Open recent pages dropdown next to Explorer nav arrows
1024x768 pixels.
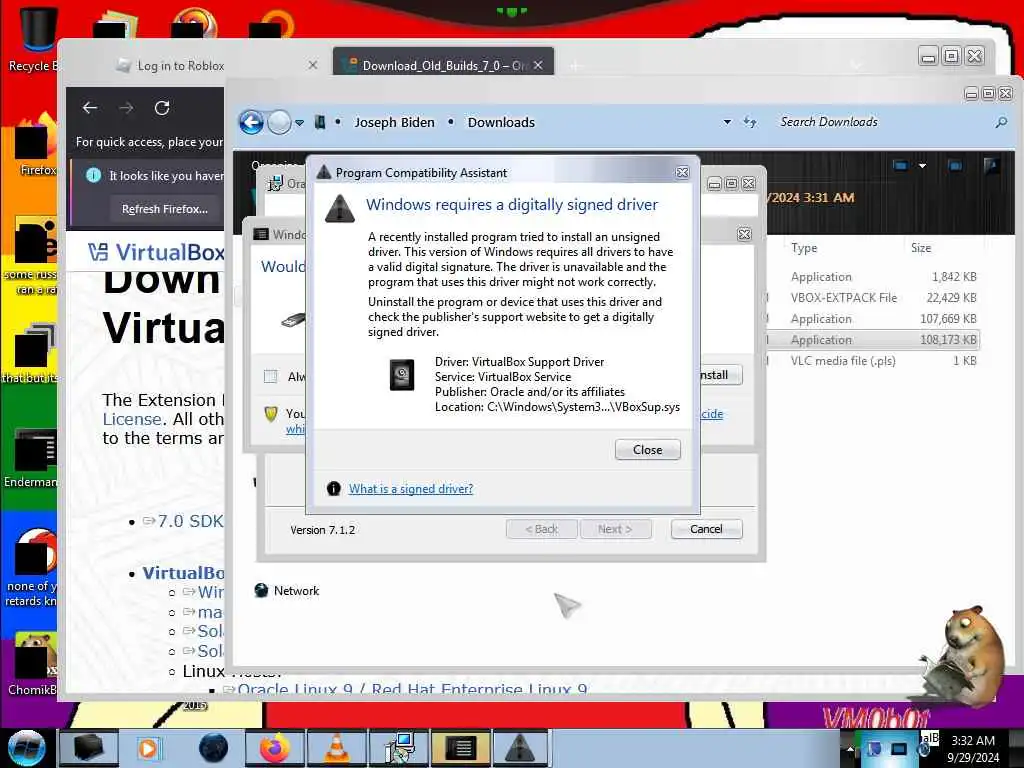[299, 123]
